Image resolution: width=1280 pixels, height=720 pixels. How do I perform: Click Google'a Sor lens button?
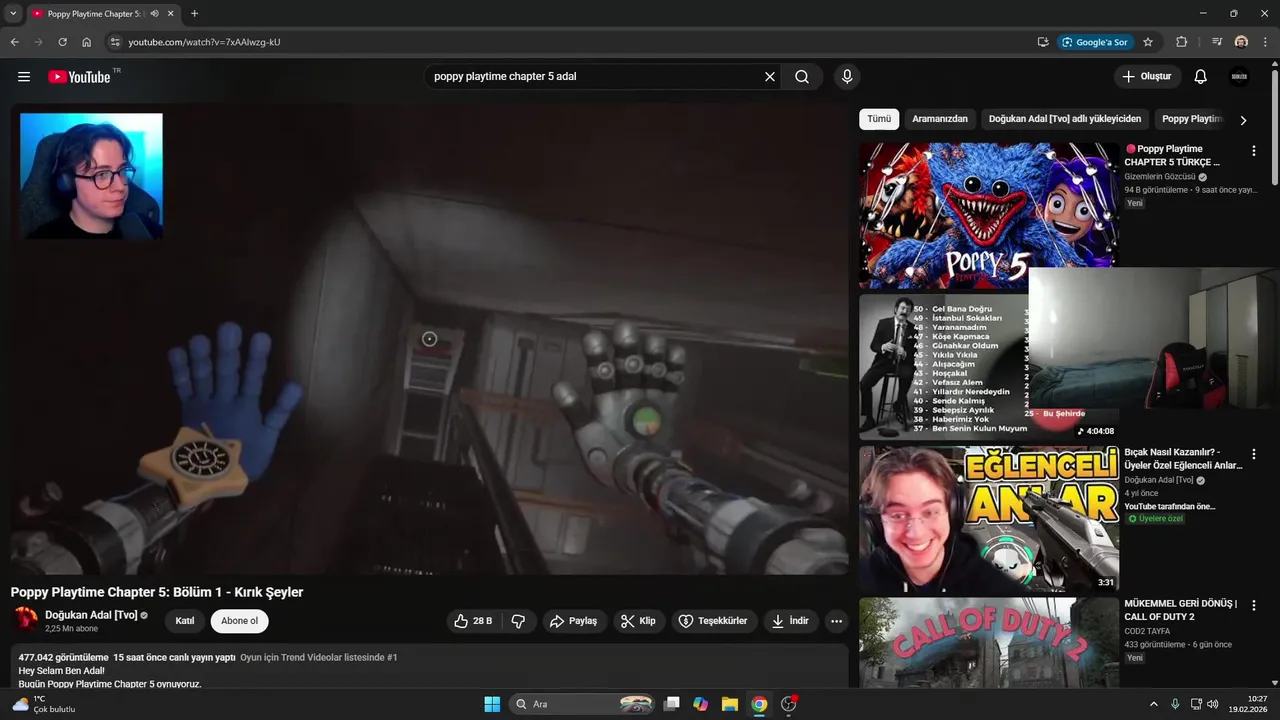[x=1095, y=42]
